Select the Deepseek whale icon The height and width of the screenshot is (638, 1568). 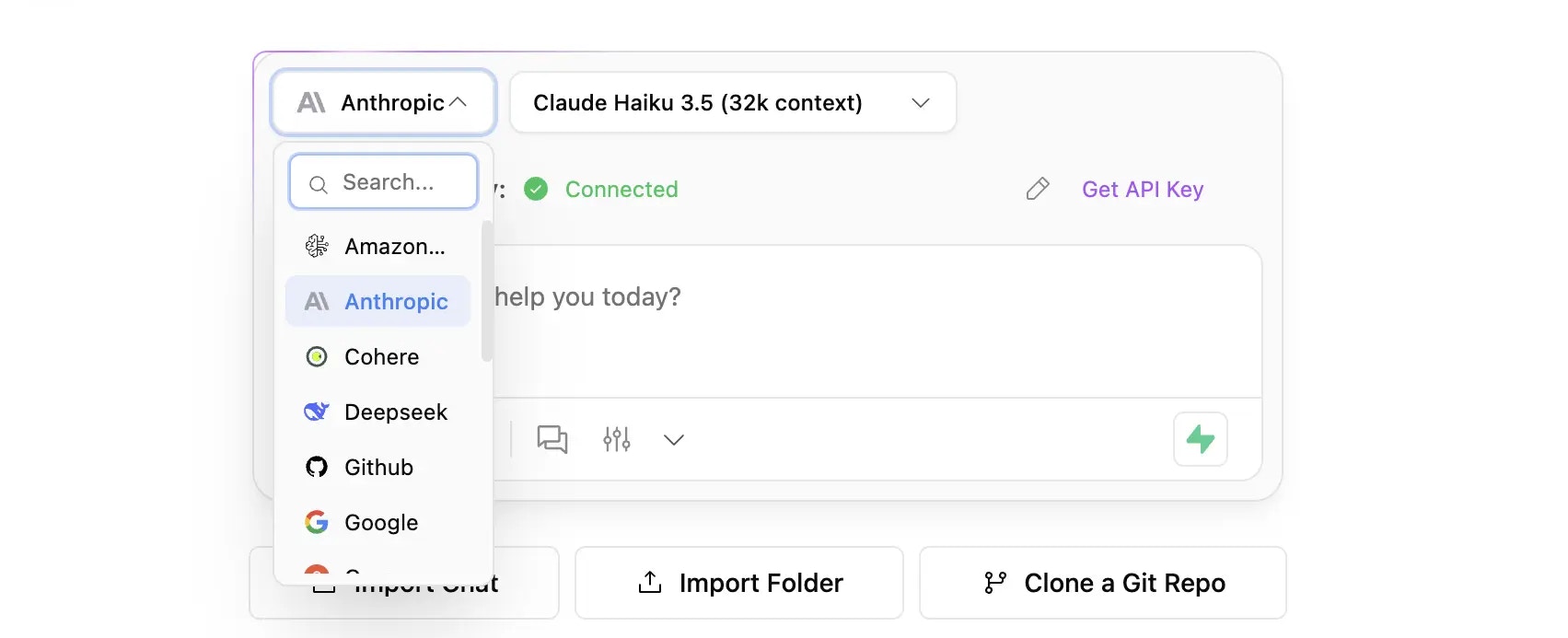click(x=316, y=412)
